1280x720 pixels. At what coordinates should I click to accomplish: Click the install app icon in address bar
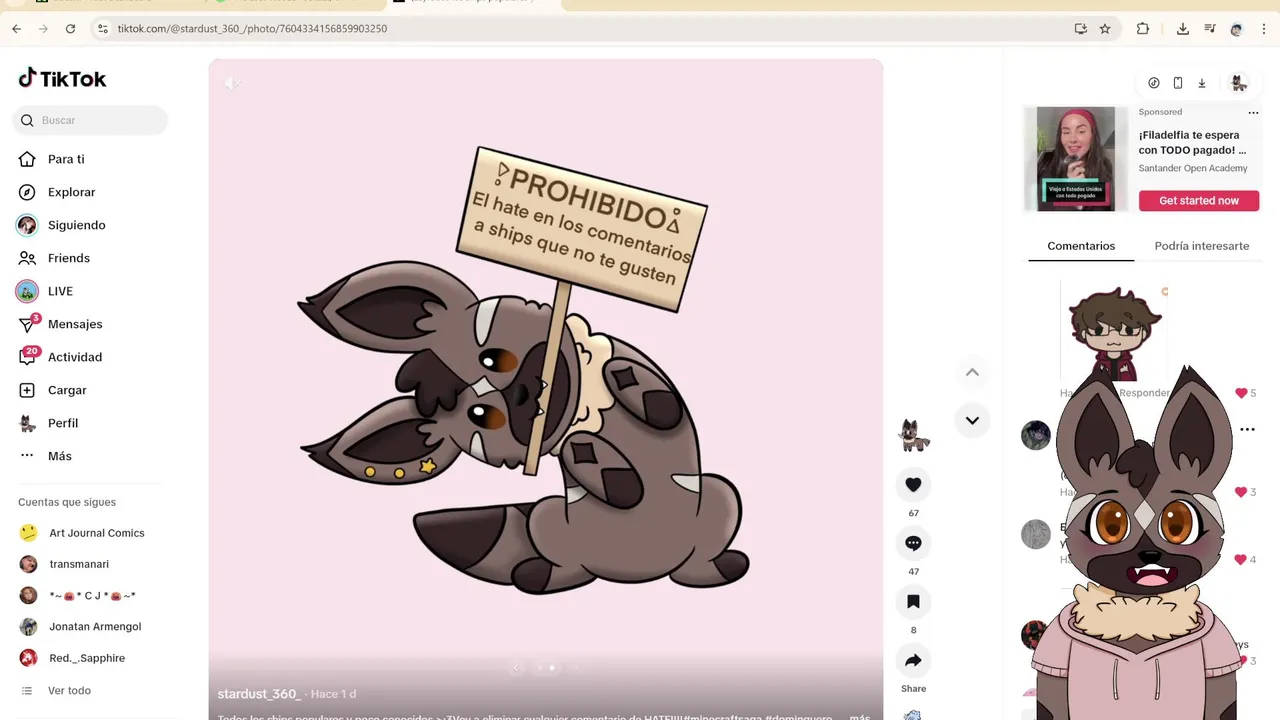click(1081, 29)
